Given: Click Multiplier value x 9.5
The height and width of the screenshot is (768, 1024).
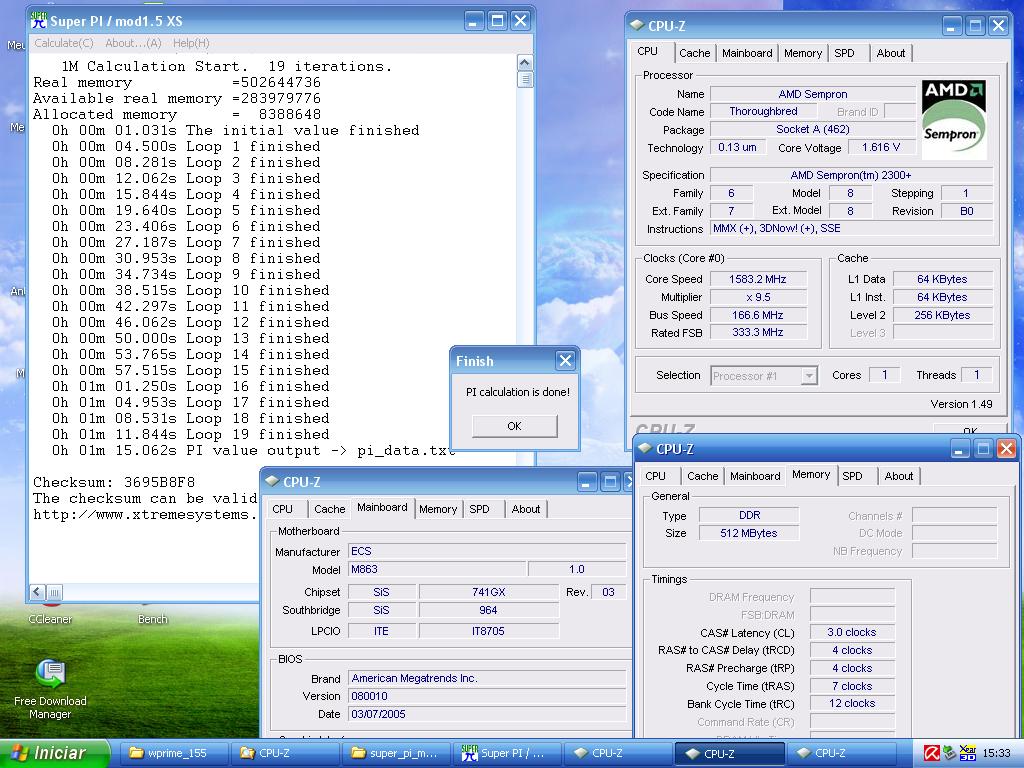Looking at the screenshot, I should [x=758, y=297].
